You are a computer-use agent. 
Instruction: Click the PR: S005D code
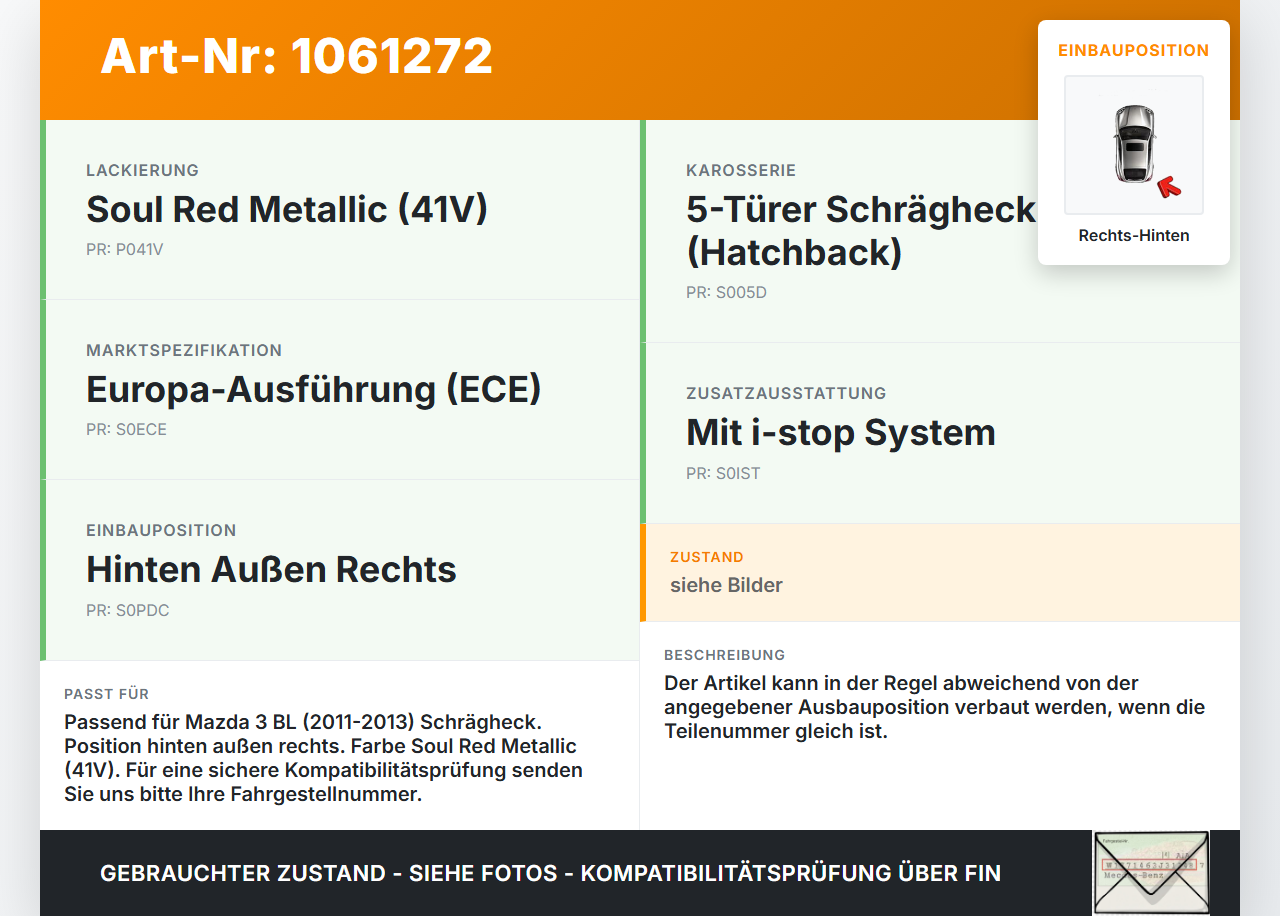click(727, 293)
